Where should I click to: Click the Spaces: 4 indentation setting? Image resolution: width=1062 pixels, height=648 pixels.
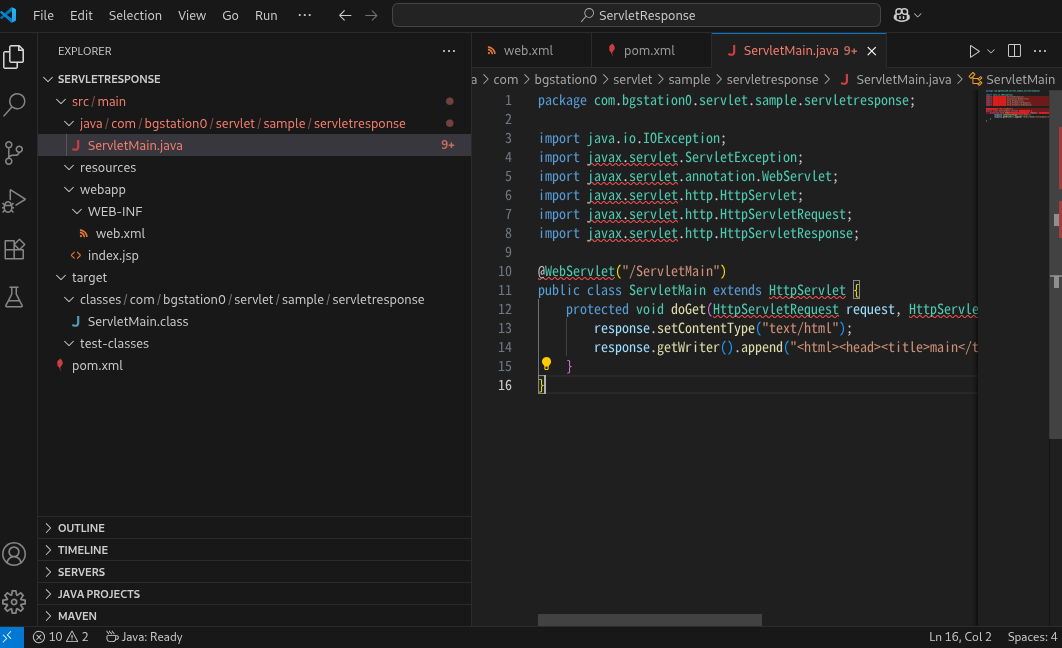coord(1032,636)
